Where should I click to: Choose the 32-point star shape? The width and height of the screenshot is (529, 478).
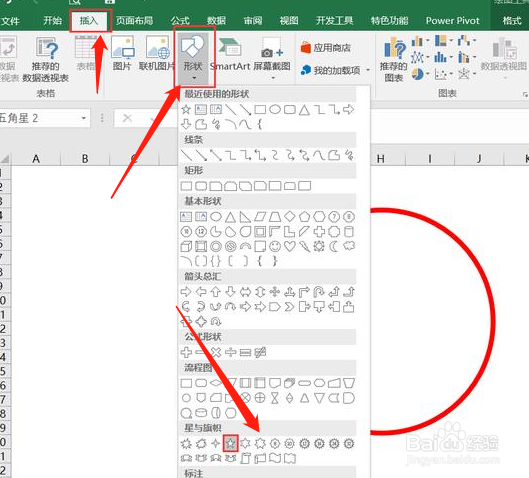pos(349,443)
